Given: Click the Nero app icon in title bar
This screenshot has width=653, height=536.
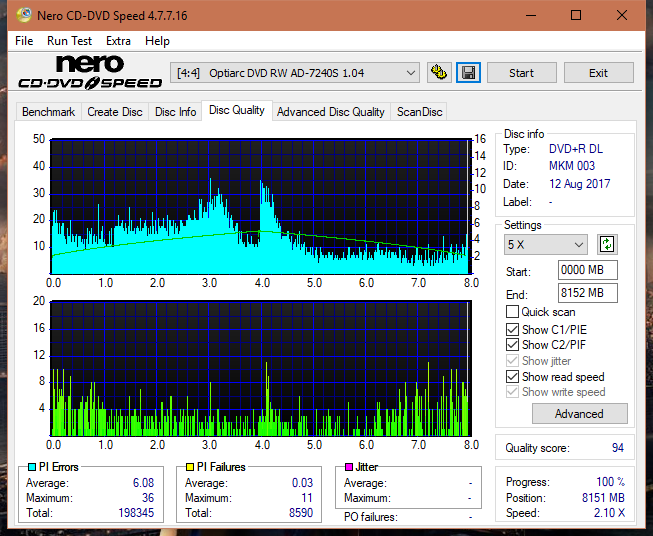Looking at the screenshot, I should point(24,15).
